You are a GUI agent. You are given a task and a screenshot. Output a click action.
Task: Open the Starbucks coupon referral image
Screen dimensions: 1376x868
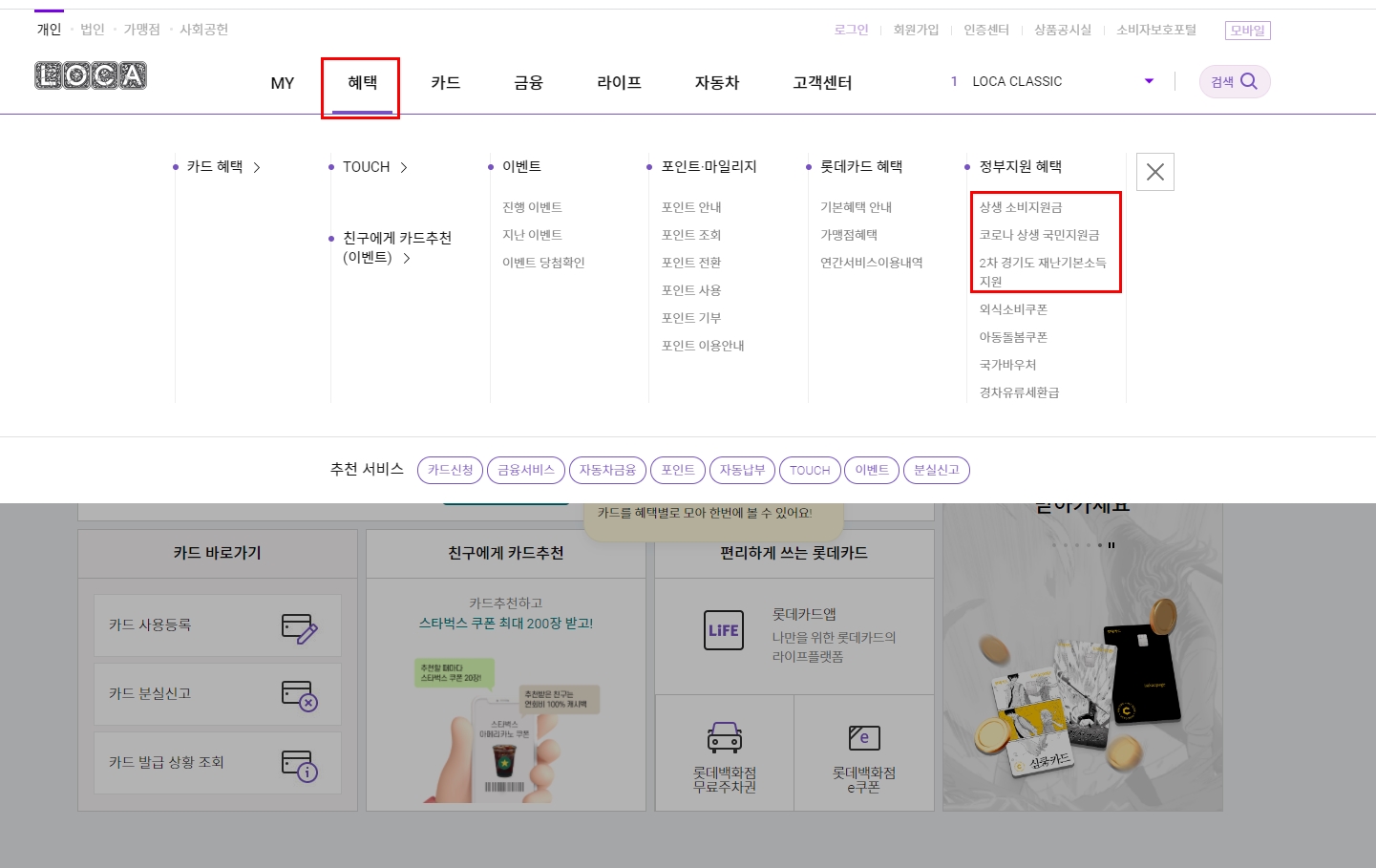point(506,730)
